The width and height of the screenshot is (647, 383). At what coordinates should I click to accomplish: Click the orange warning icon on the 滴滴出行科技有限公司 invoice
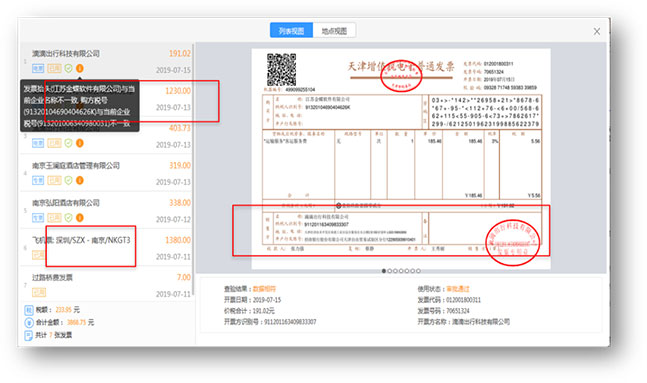pos(80,69)
